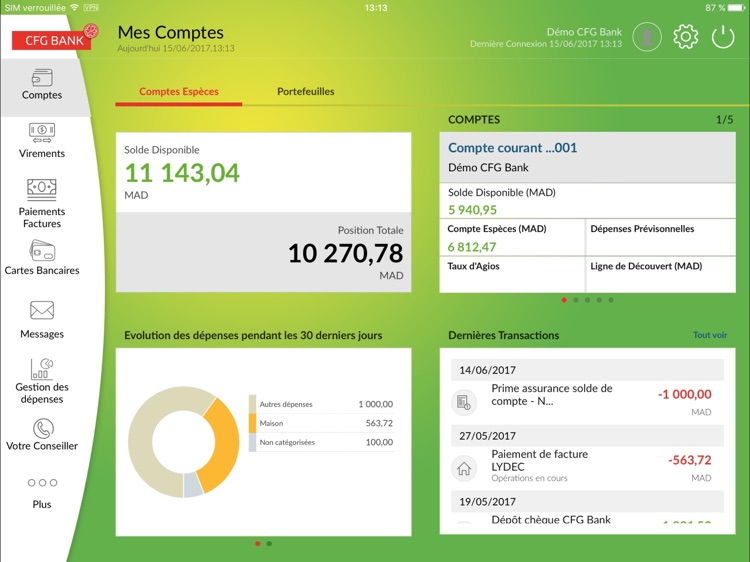Open Prime assurance solde de compte transaction
Image resolution: width=750 pixels, height=562 pixels.
587,401
